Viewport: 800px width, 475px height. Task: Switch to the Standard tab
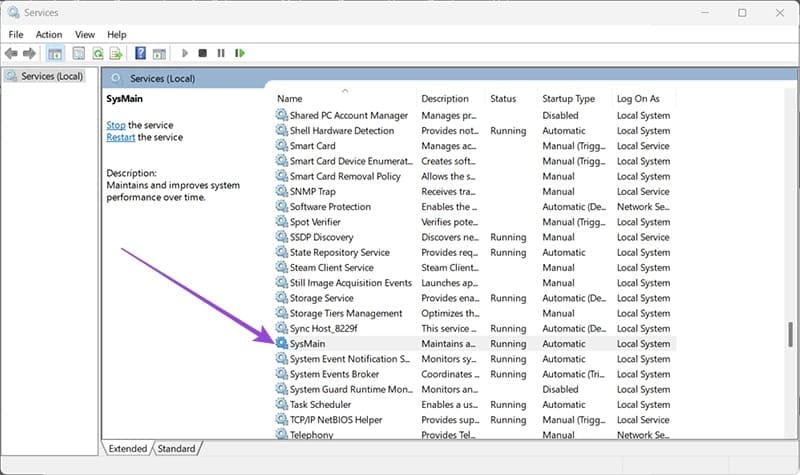[177, 449]
